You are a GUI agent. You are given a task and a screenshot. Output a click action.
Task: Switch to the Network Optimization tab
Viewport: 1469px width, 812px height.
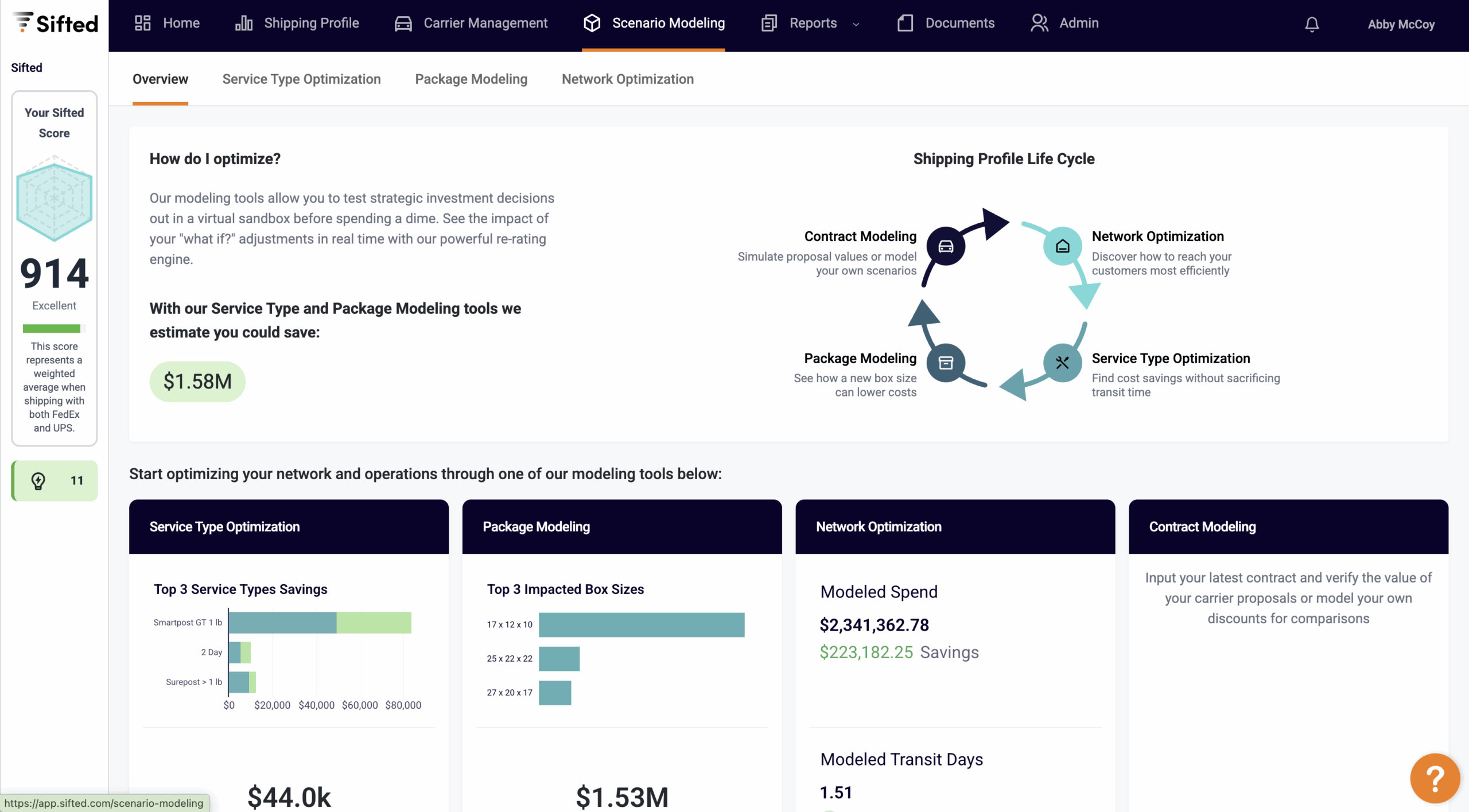pyautogui.click(x=628, y=79)
